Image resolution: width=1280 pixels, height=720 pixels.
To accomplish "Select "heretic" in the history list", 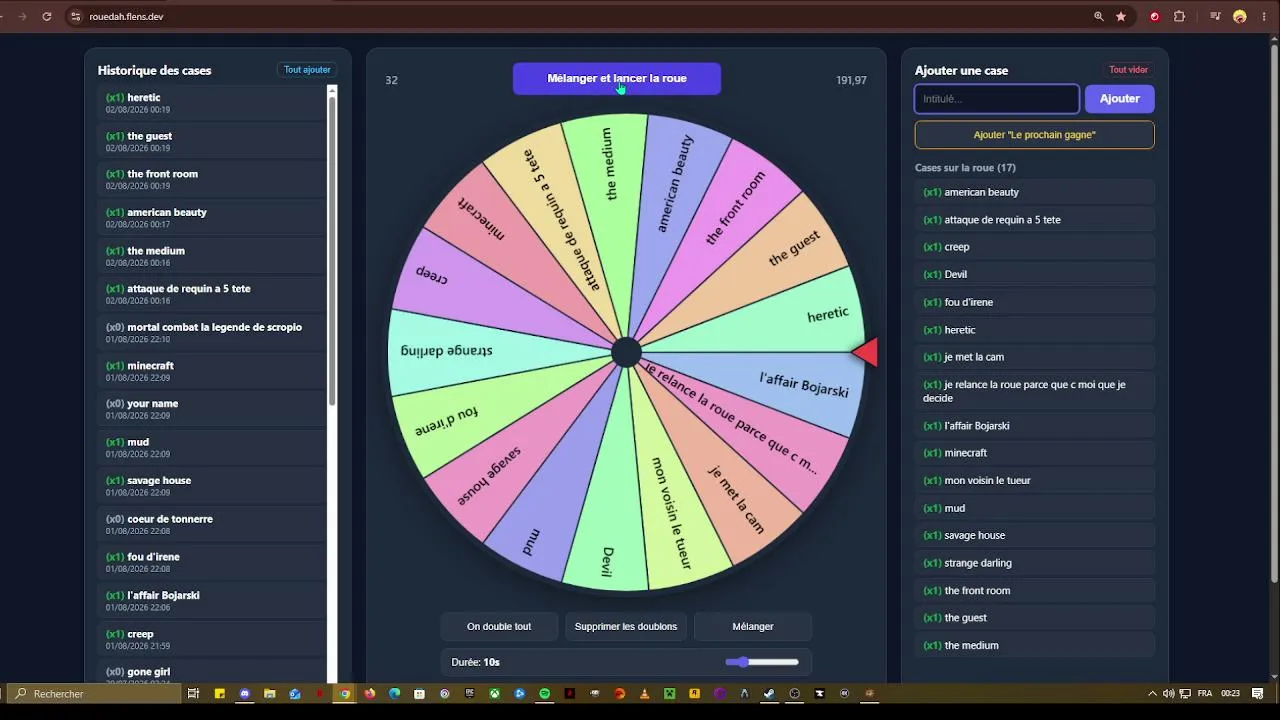I will 211,103.
